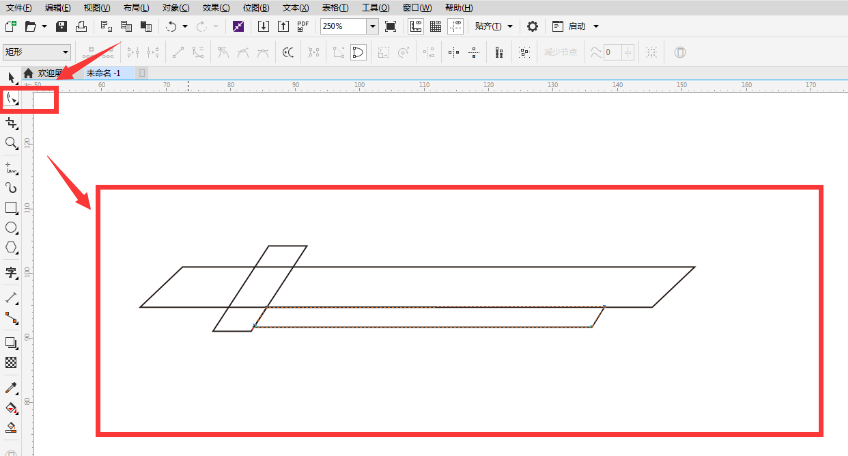Create a new document
The height and width of the screenshot is (456, 848).
[11, 26]
